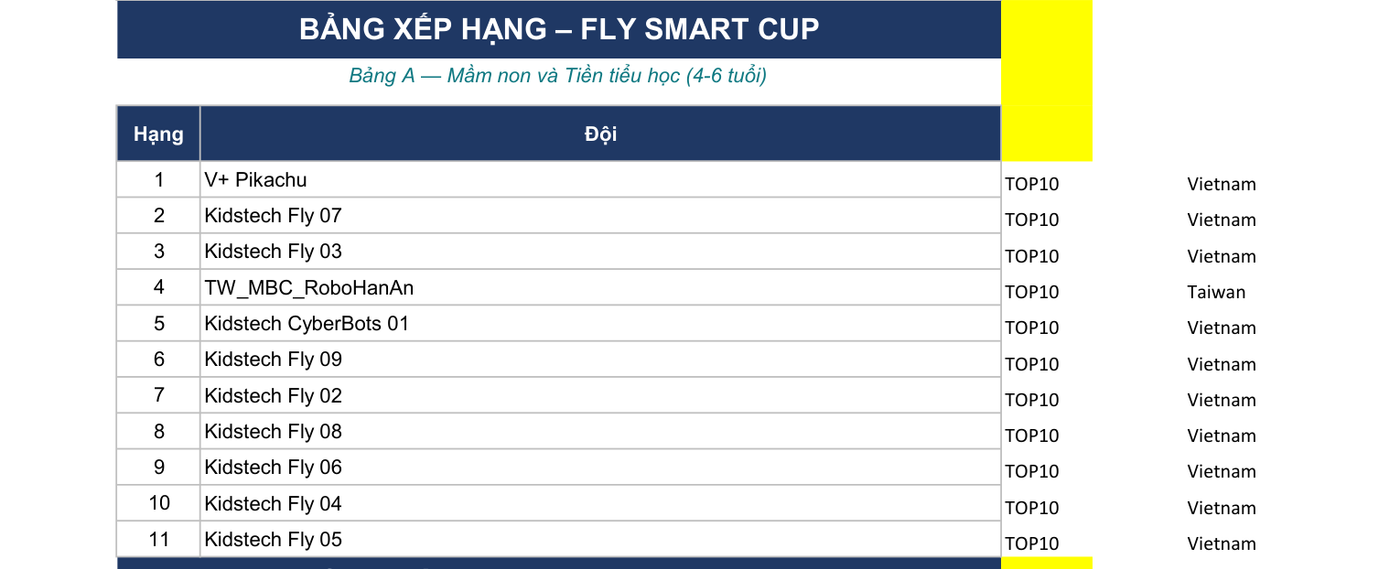Click rank number 11 cell
1400x569 pixels.
coord(159,540)
